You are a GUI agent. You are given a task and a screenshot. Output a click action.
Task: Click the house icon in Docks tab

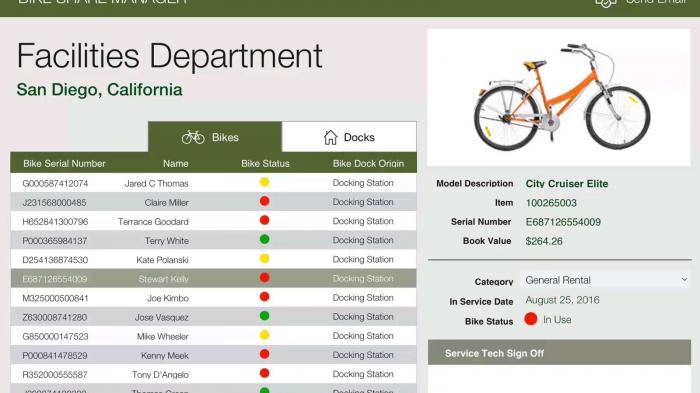point(330,137)
